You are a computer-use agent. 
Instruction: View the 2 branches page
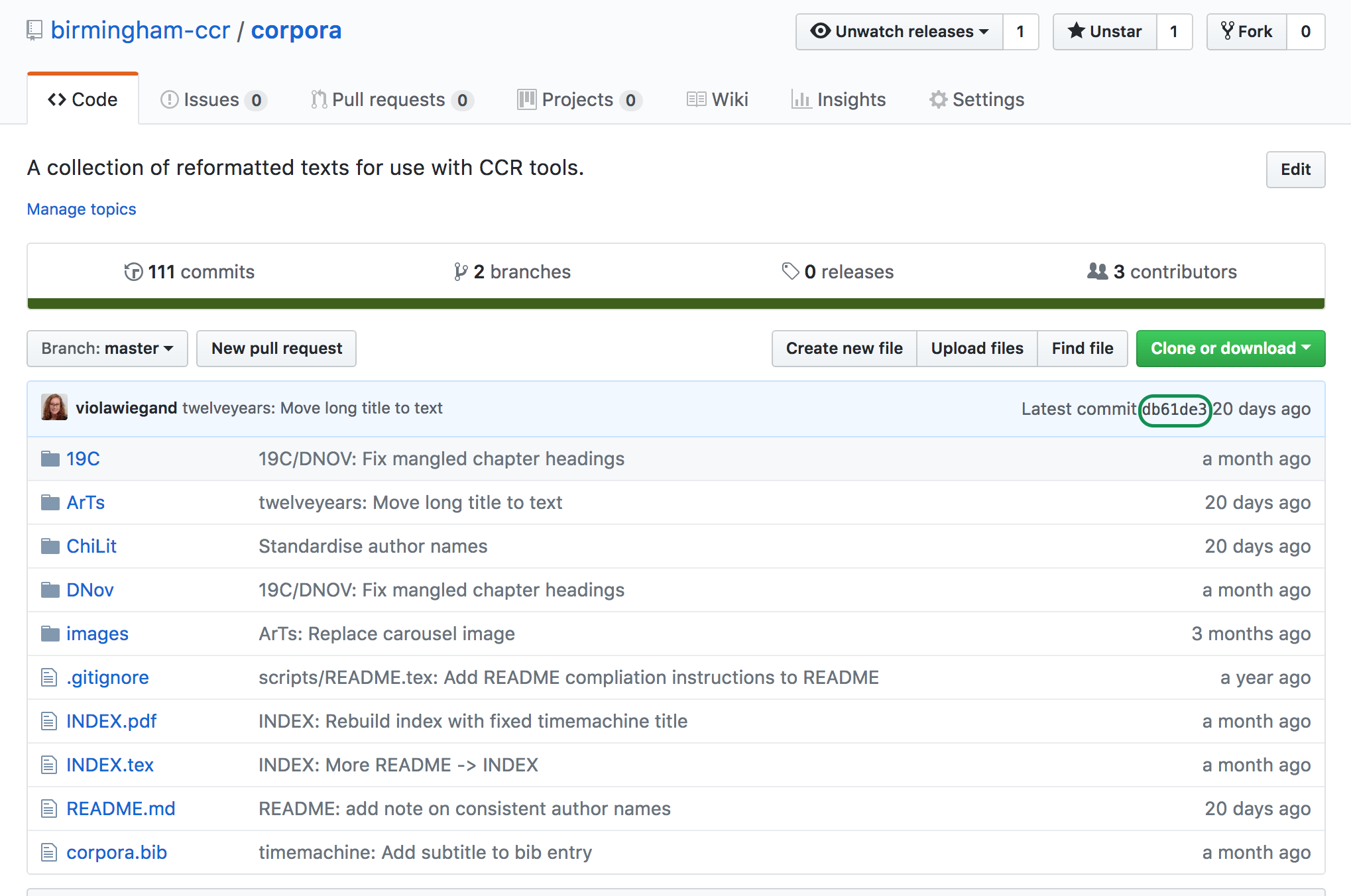coord(512,272)
